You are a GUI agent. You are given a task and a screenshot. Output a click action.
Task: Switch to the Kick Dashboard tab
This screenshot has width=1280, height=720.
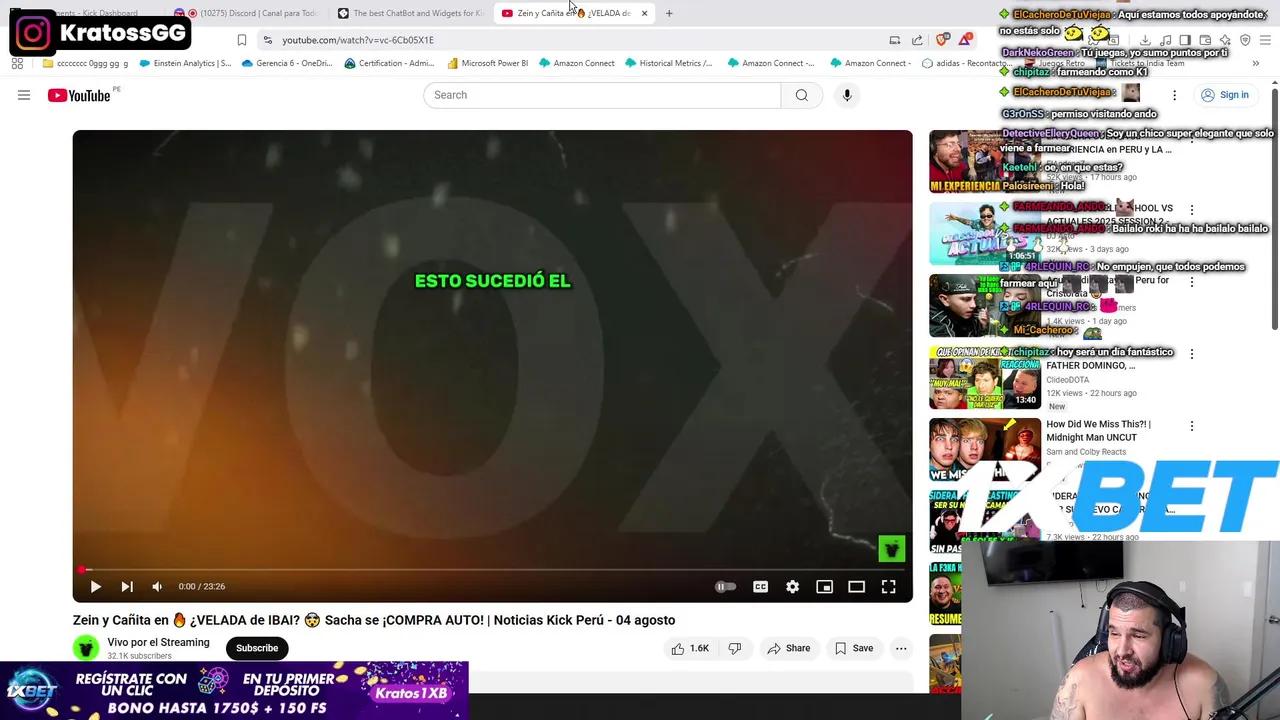tap(82, 13)
